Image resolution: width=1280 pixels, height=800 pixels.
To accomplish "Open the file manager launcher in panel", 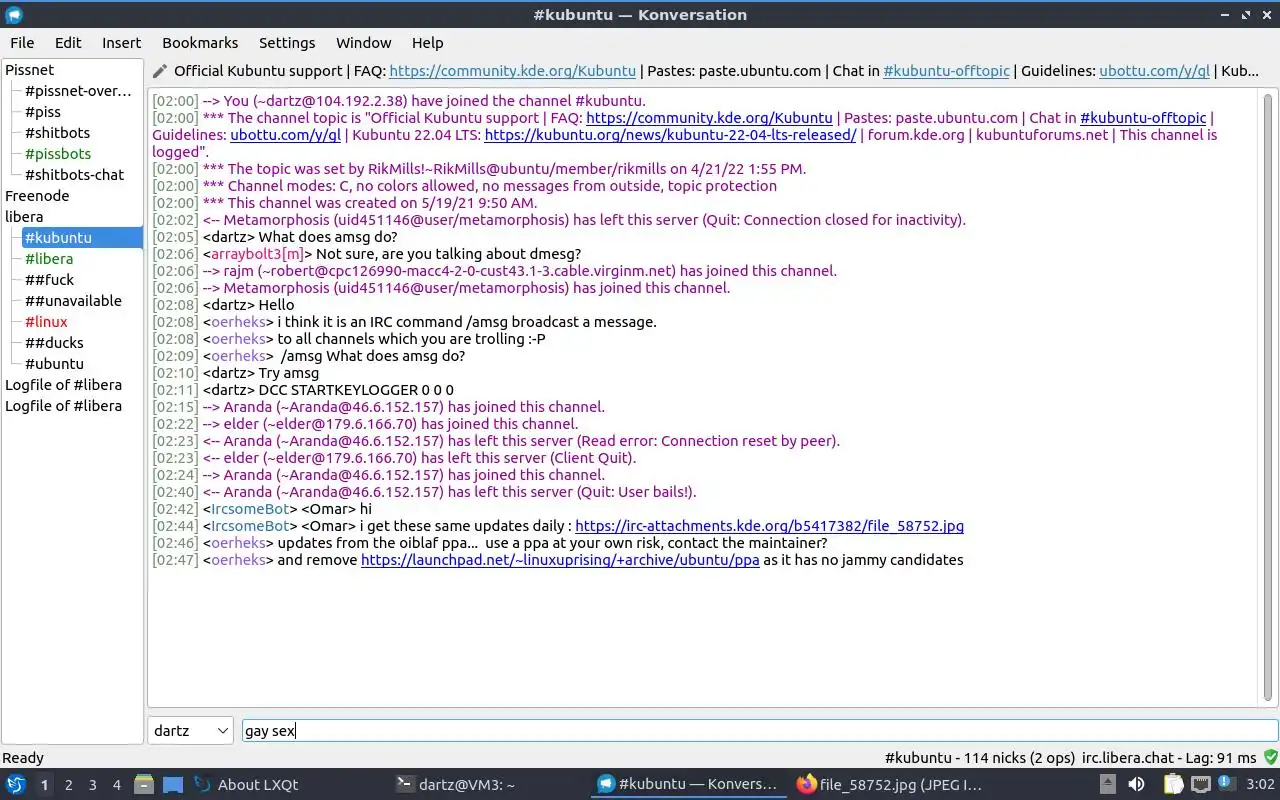I will 144,785.
